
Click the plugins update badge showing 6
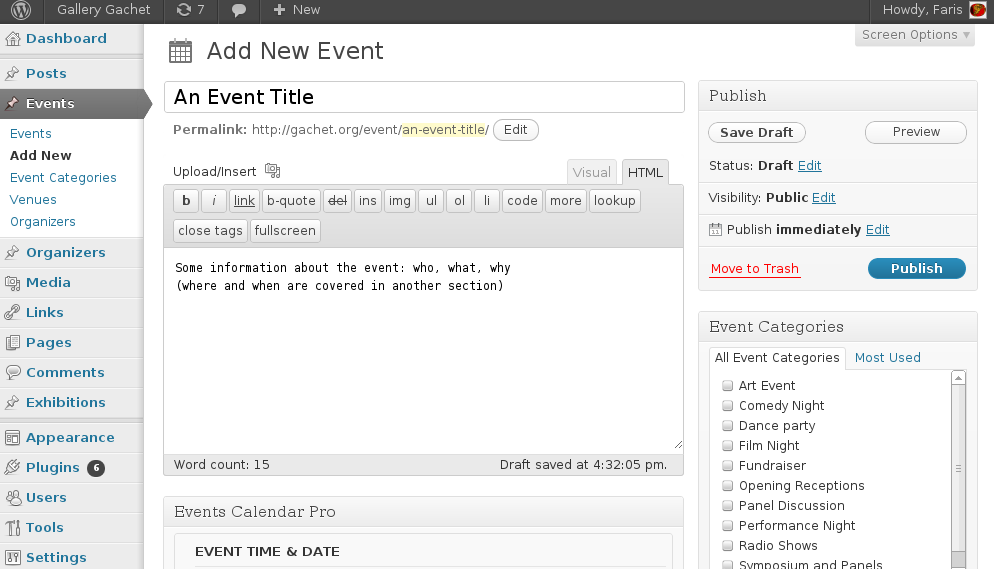(x=96, y=468)
